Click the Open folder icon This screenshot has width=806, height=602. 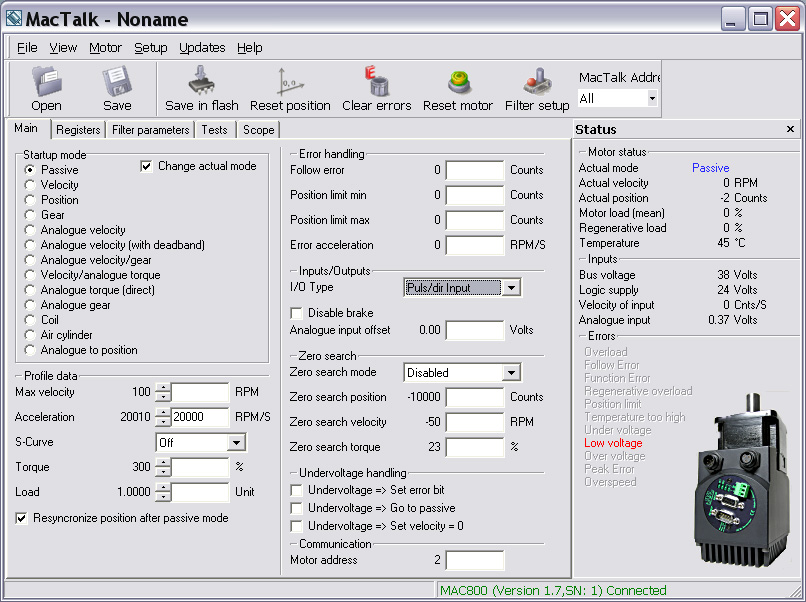coord(46,81)
